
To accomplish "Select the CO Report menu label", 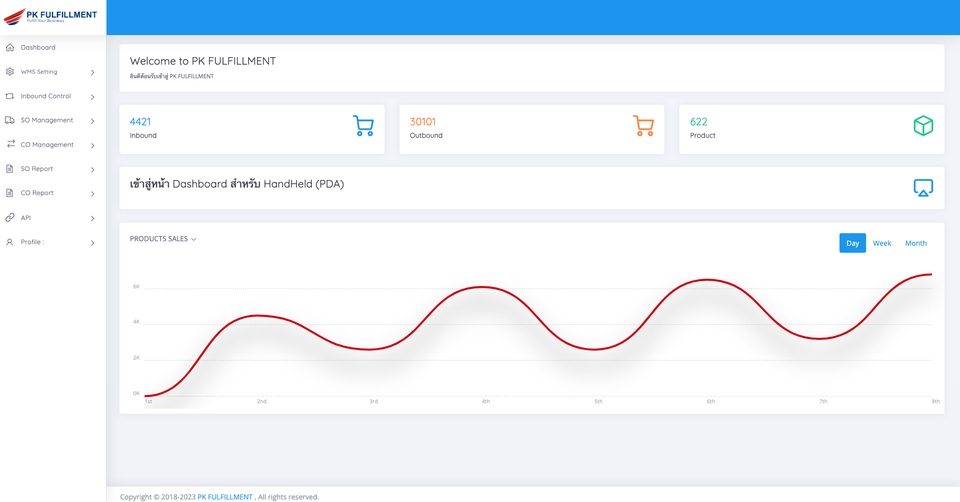I will [37, 193].
